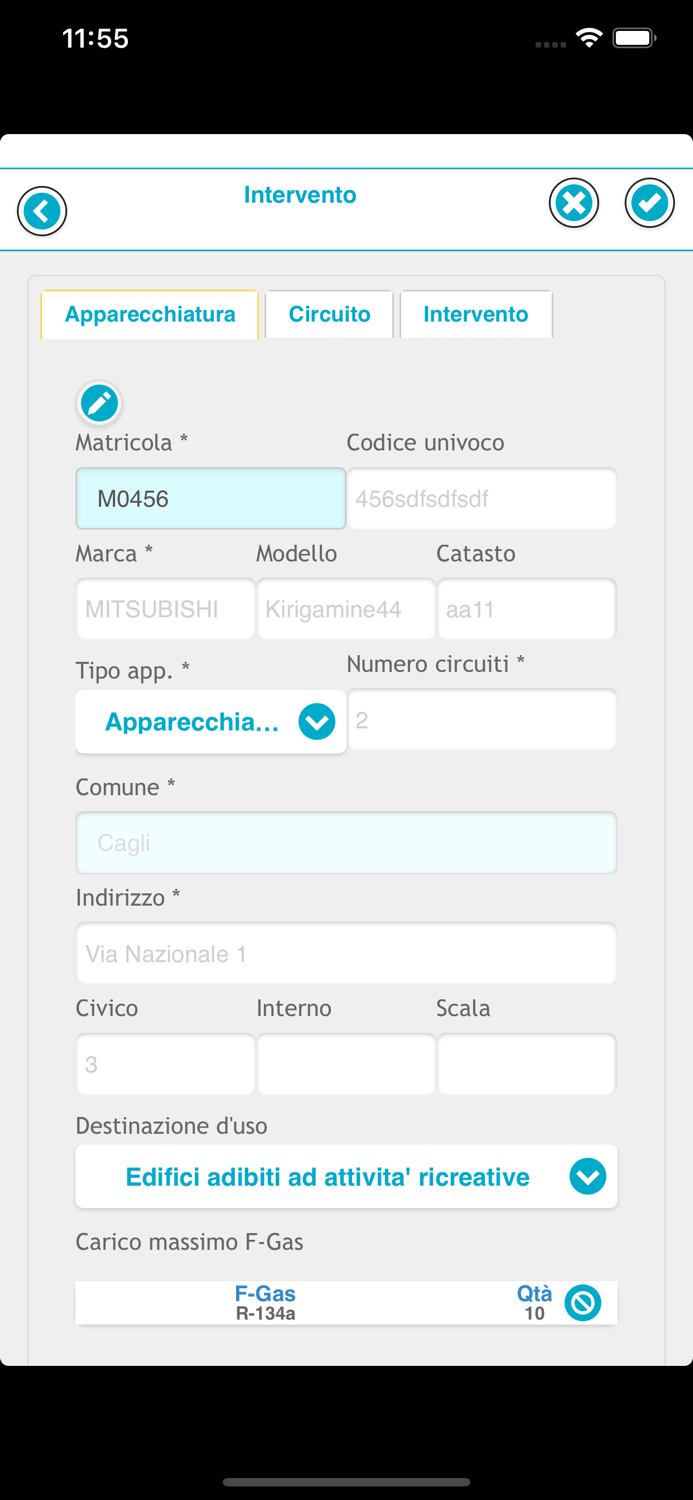The width and height of the screenshot is (693, 1500).
Task: Confirm the Intervento with the checkmark icon
Action: tap(648, 202)
